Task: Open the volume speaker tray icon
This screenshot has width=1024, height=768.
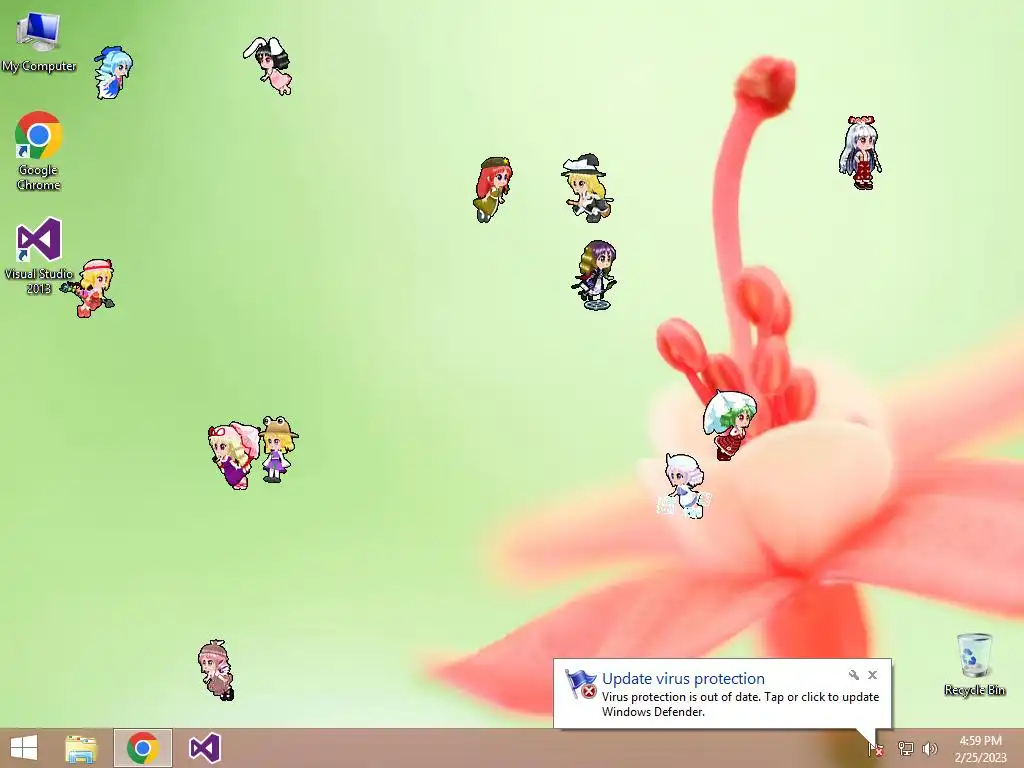Action: (x=930, y=749)
